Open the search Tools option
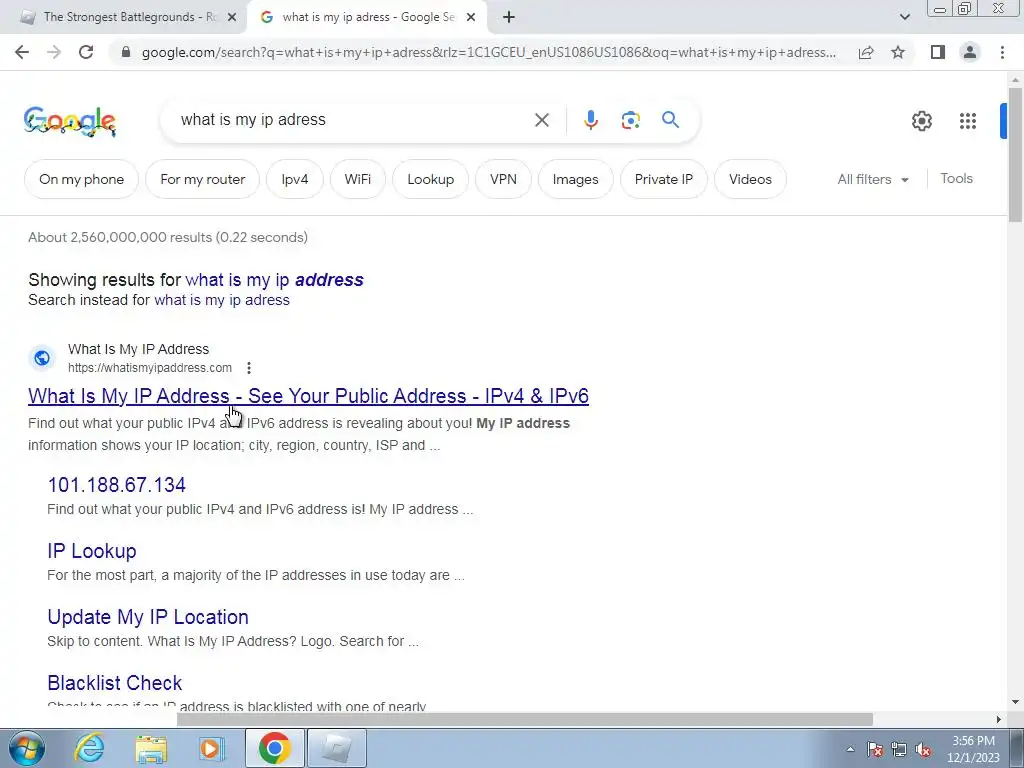1024x768 pixels. pyautogui.click(x=956, y=178)
